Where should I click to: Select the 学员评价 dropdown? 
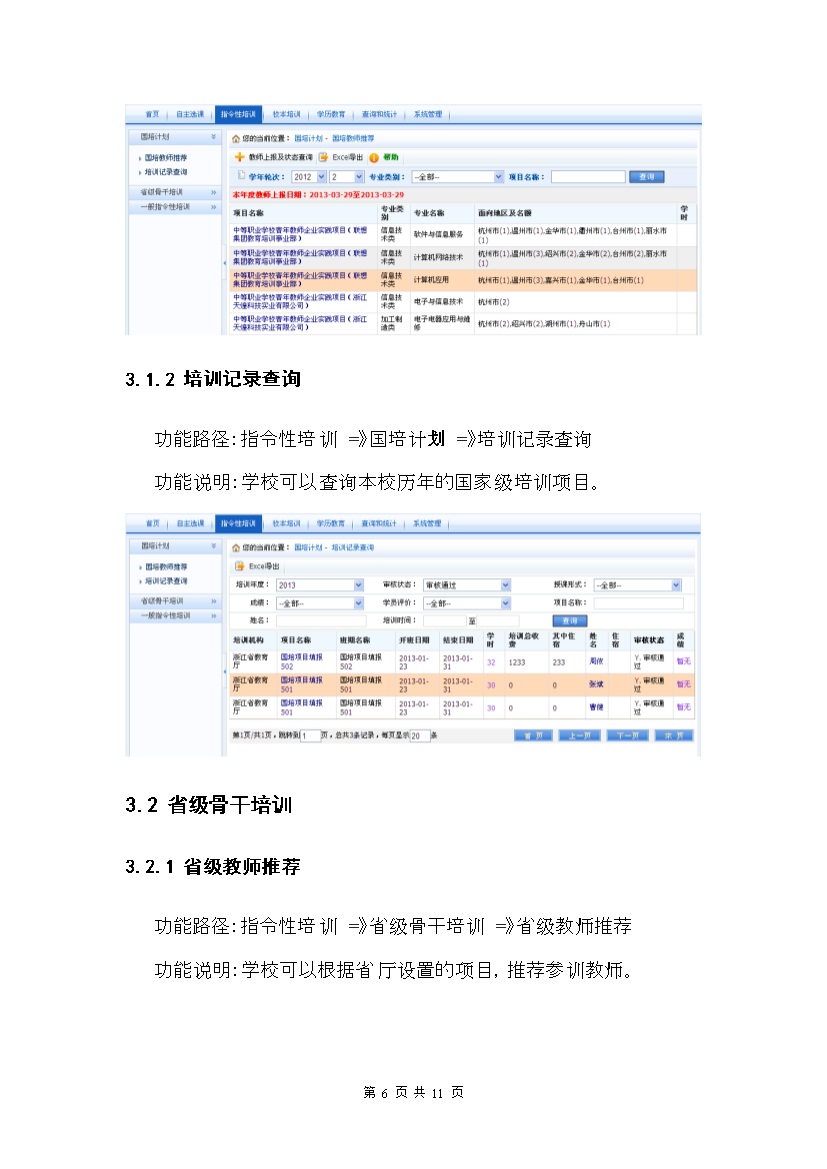[x=466, y=604]
